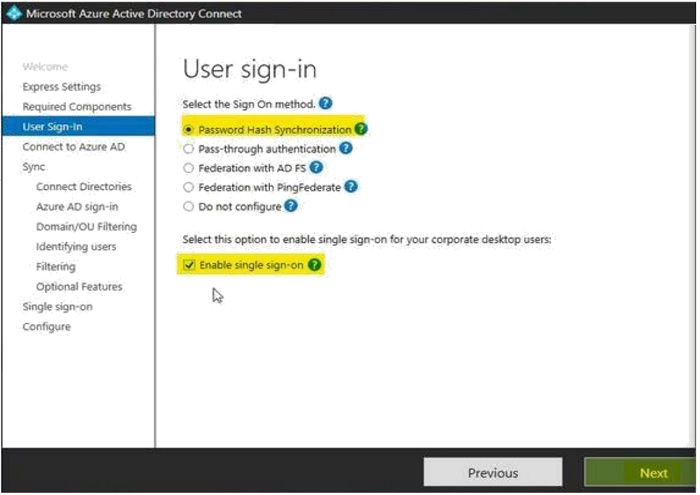
Task: Open help icon for Pass-through authentication
Action: (x=346, y=148)
